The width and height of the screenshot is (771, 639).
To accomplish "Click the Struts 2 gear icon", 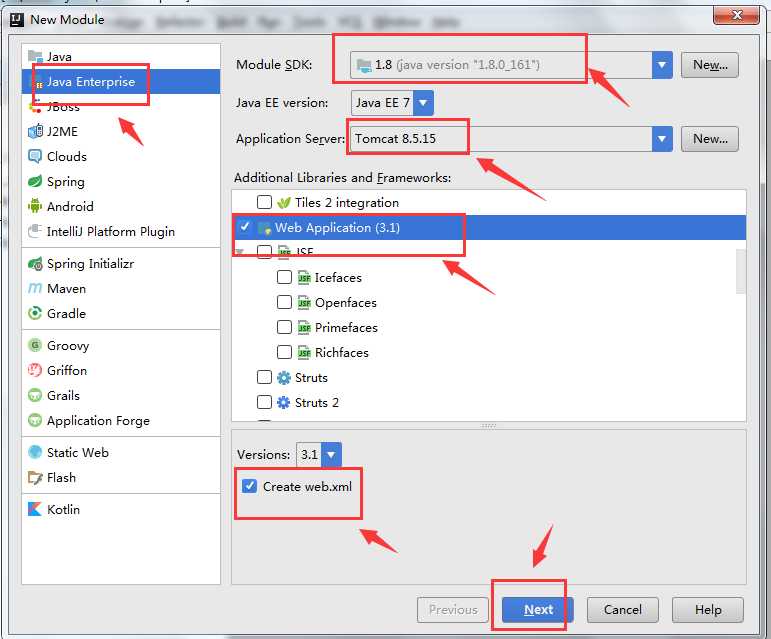I will pos(284,403).
